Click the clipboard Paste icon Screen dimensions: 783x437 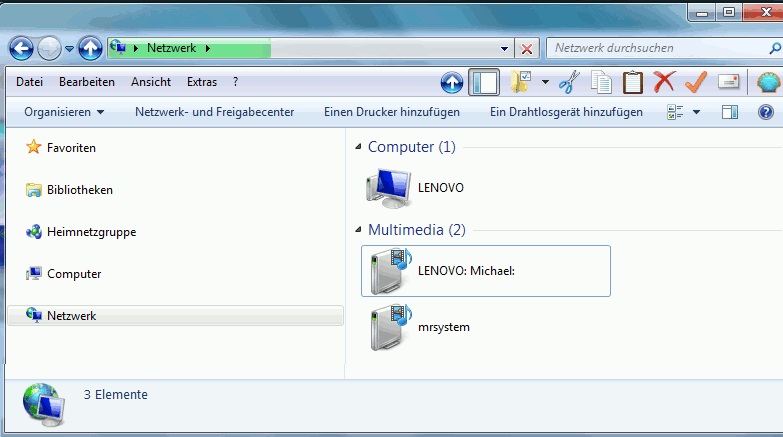[x=633, y=82]
